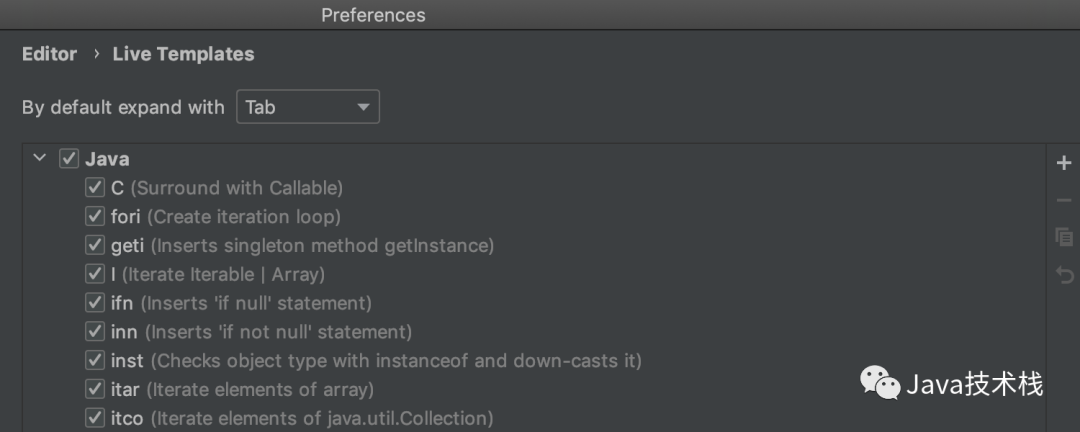Collapse the Java template group
Screen dimensions: 1080x432
[40, 158]
